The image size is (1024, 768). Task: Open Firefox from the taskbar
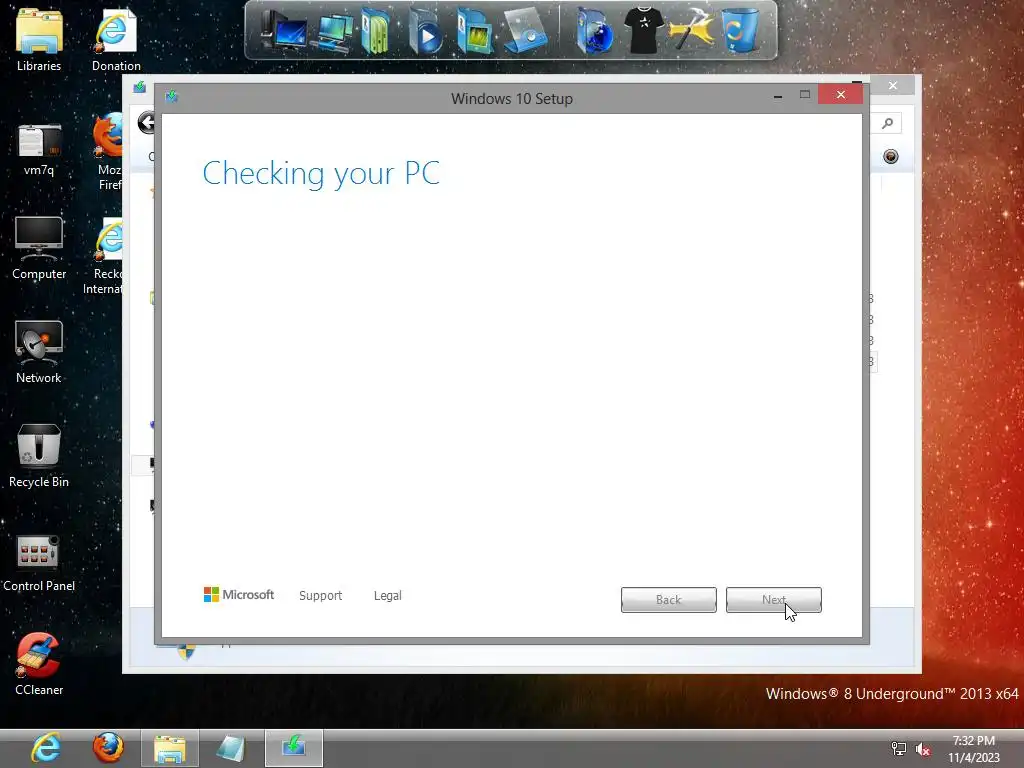click(108, 748)
